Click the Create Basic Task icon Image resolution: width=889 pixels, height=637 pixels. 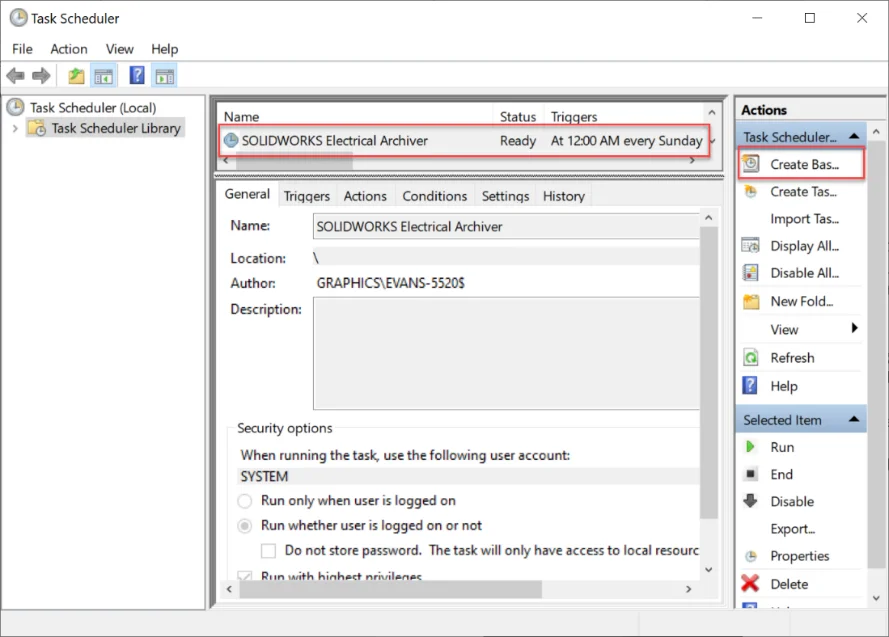coord(751,164)
